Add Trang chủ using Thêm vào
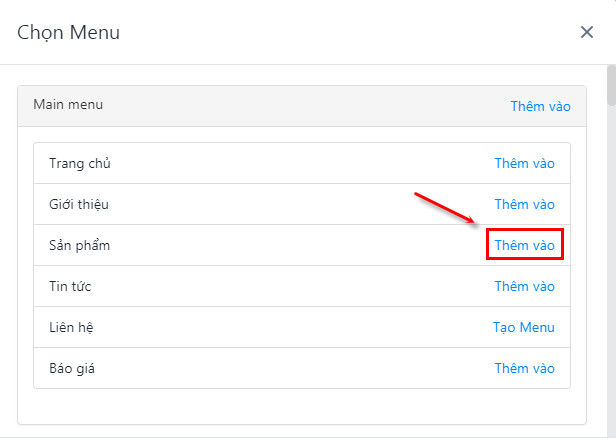The width and height of the screenshot is (616, 438). [524, 163]
